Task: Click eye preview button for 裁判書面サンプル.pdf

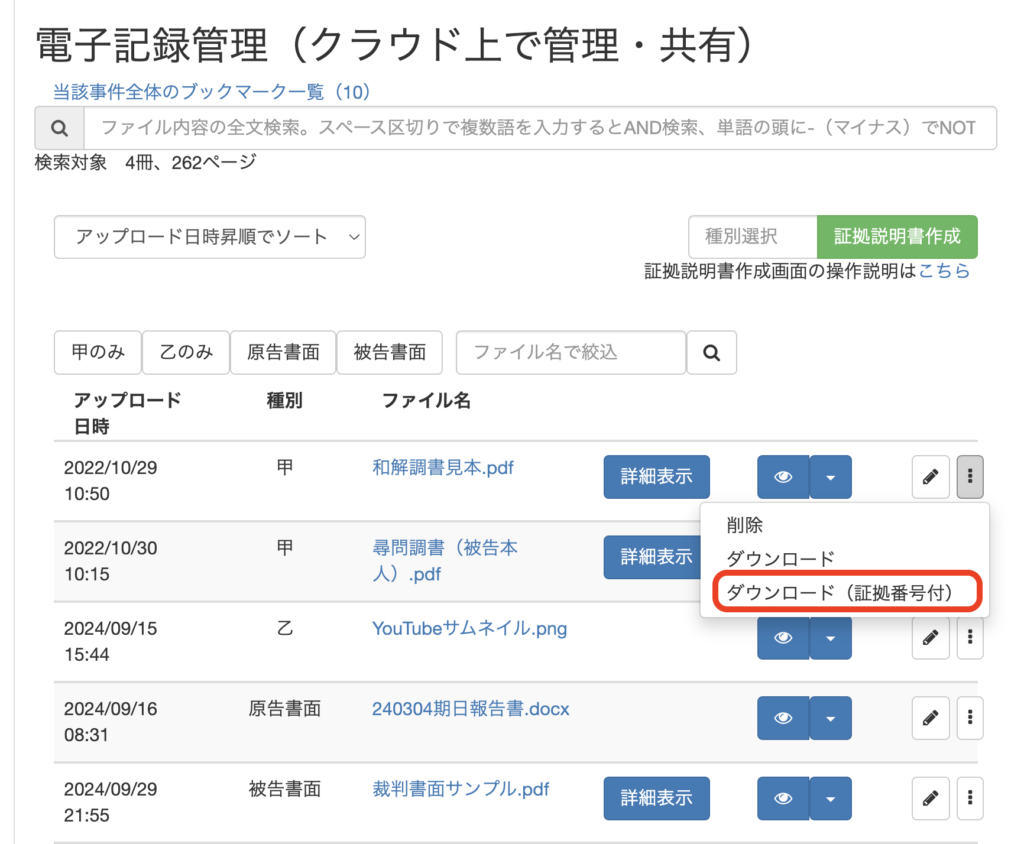Action: pos(783,797)
